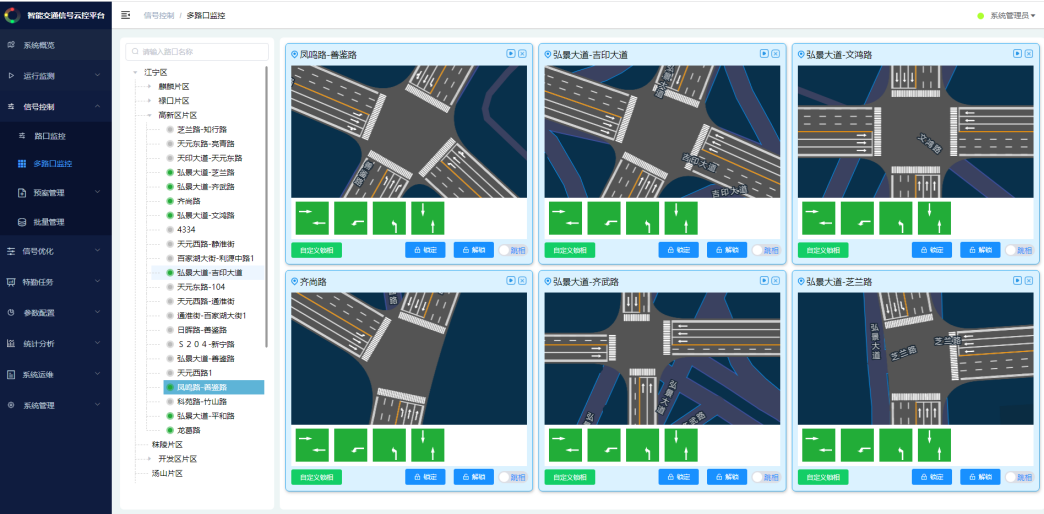Image resolution: width=1044 pixels, height=514 pixels.
Task: Collapse the 高新区片区 tree node
Action: [148, 115]
